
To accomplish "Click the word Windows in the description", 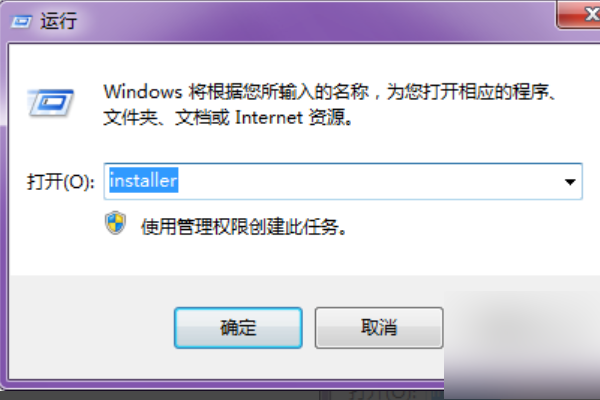I will click(x=143, y=92).
